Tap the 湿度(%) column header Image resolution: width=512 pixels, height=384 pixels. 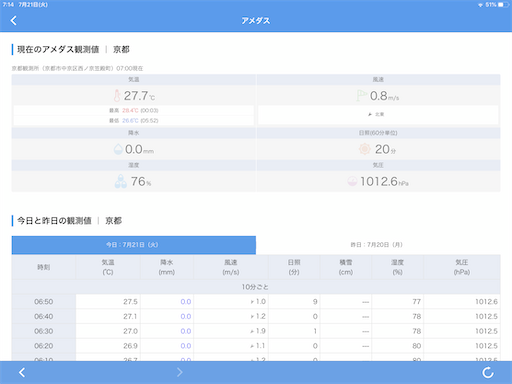pyautogui.click(x=397, y=267)
